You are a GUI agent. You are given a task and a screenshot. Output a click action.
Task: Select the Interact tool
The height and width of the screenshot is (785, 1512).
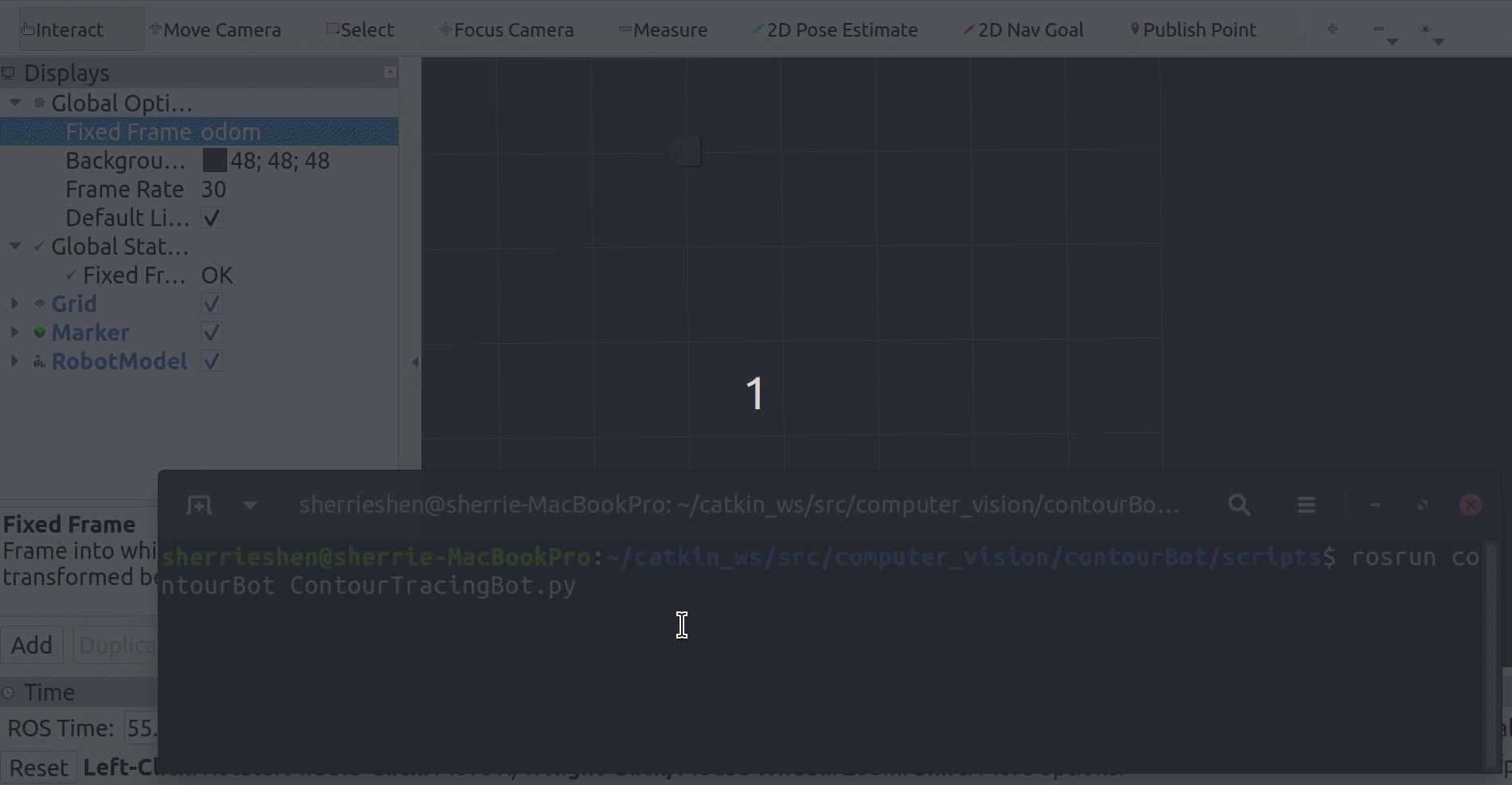pos(64,30)
